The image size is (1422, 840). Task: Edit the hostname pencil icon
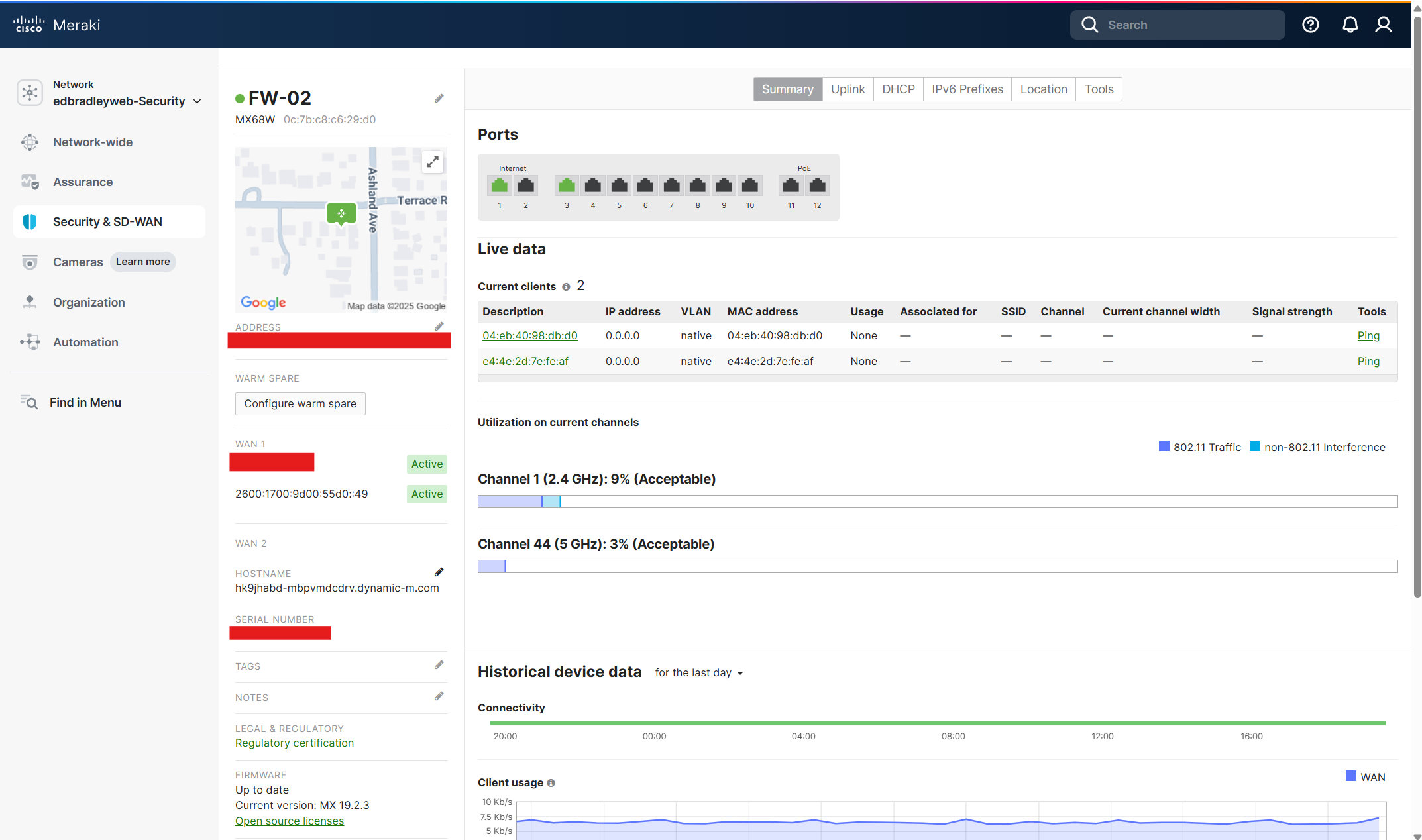click(x=439, y=572)
